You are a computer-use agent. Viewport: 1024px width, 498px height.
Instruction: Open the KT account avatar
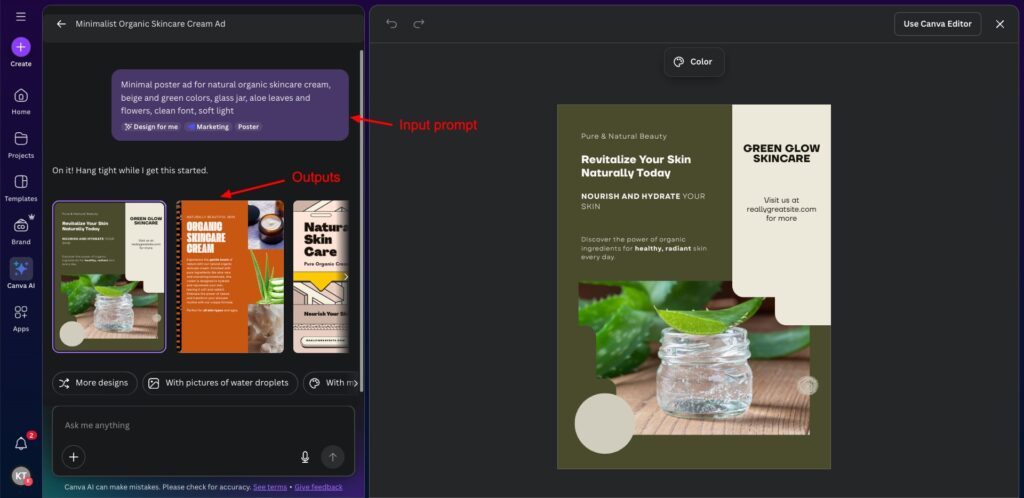coord(21,476)
